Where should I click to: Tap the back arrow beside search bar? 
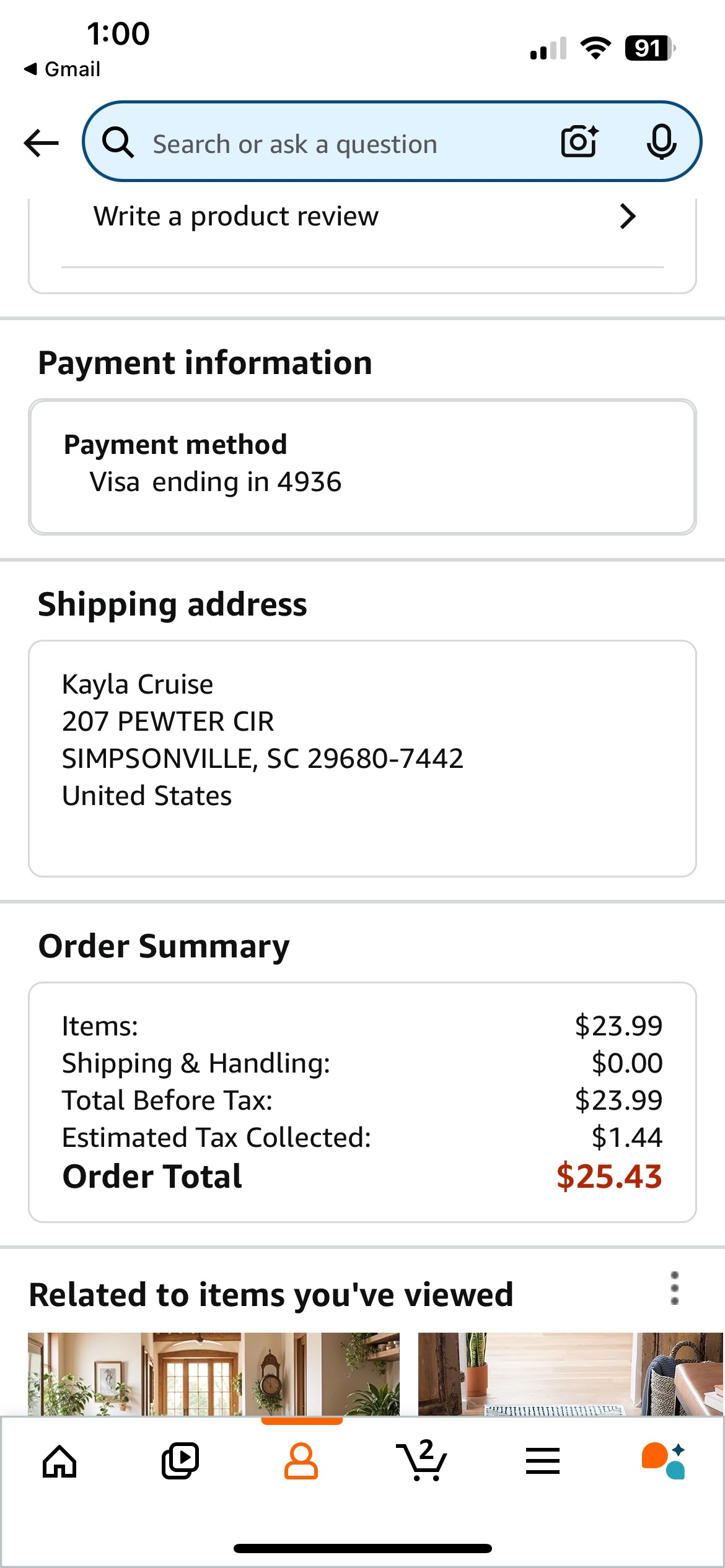pos(42,143)
